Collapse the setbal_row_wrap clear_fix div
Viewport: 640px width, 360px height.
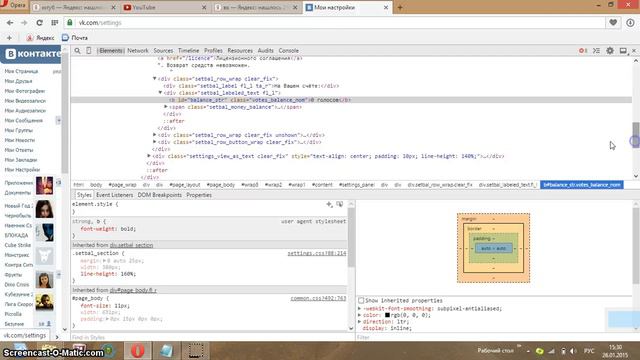pyautogui.click(x=155, y=78)
